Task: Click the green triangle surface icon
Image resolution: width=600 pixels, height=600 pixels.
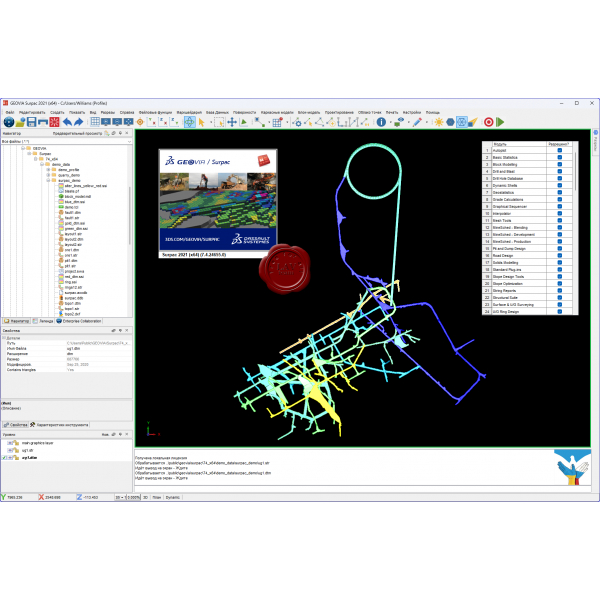Action: point(243,122)
